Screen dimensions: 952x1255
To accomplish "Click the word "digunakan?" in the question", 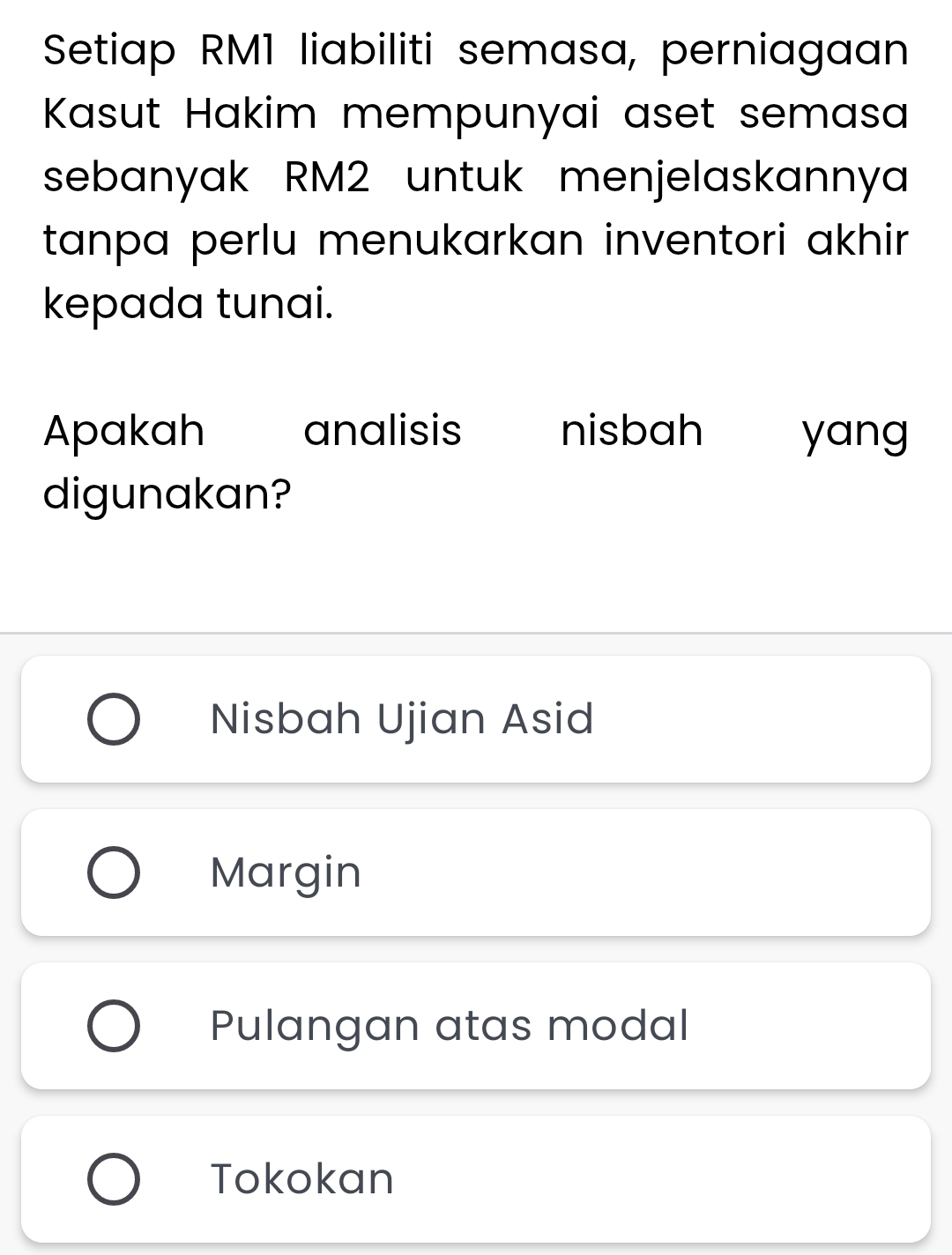I will point(167,494).
